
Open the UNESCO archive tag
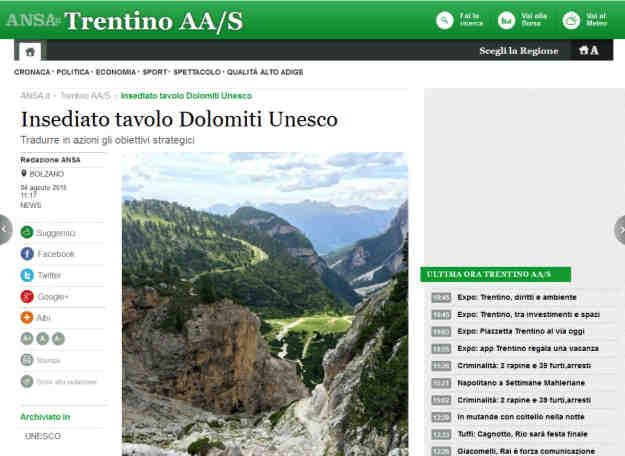(x=43, y=436)
